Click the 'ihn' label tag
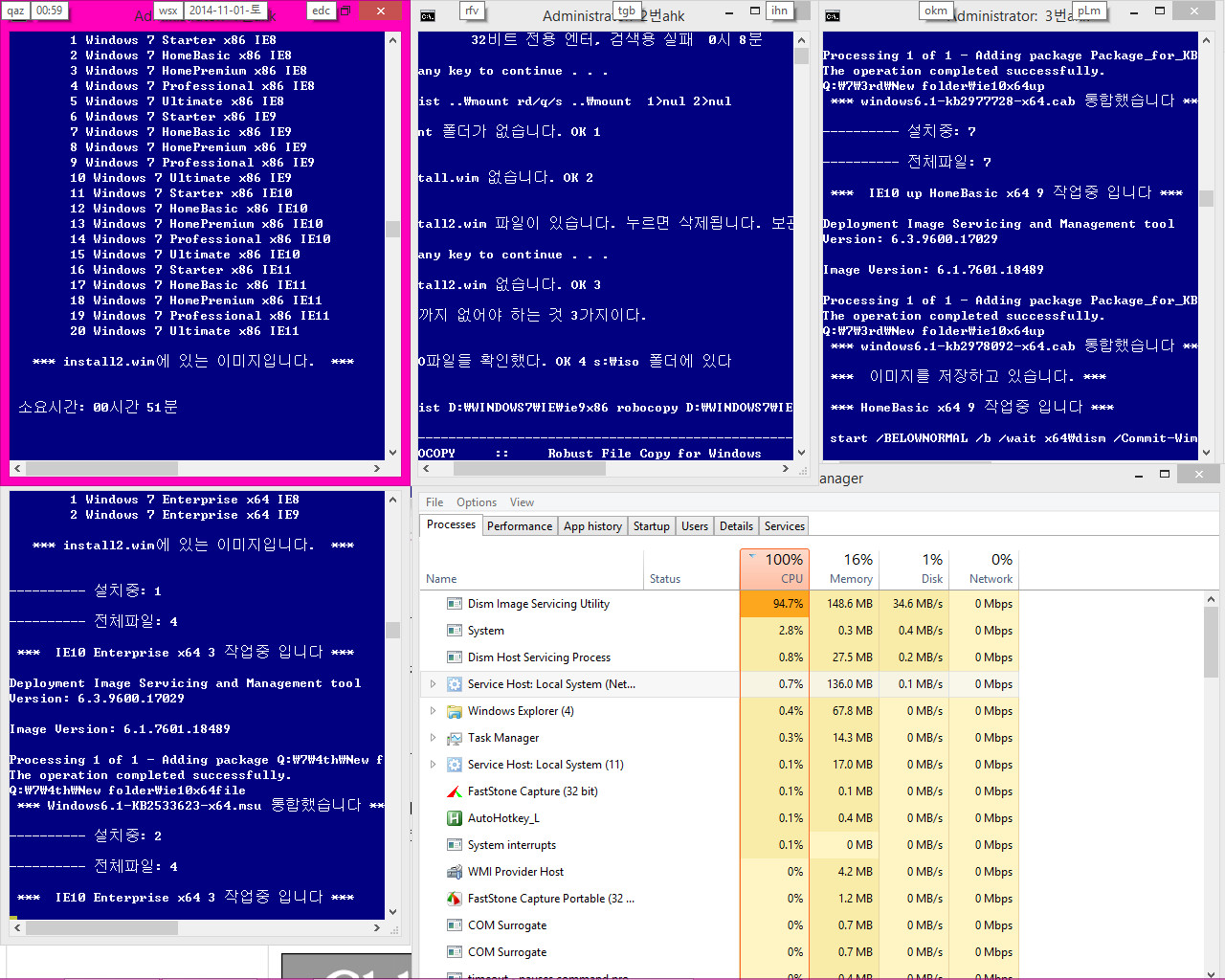The height and width of the screenshot is (980, 1225). 780,11
